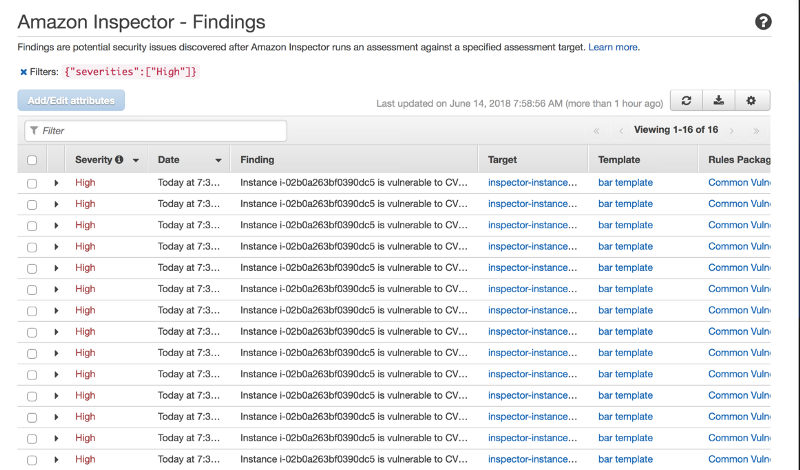The height and width of the screenshot is (470, 800).
Task: Download the findings export
Action: (x=718, y=101)
